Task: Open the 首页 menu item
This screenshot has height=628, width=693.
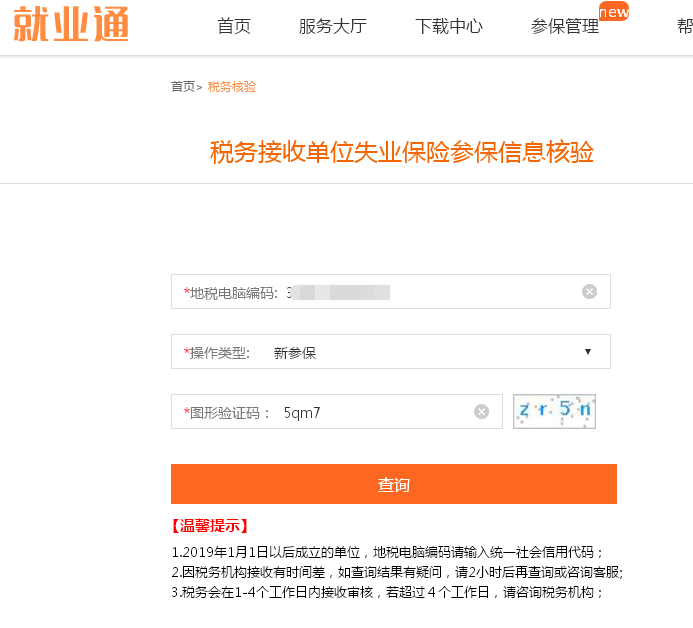Action: [x=234, y=27]
